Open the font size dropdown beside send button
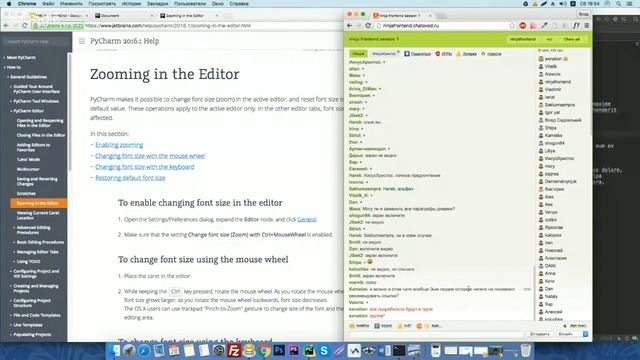This screenshot has height=360, width=640. pos(573,334)
